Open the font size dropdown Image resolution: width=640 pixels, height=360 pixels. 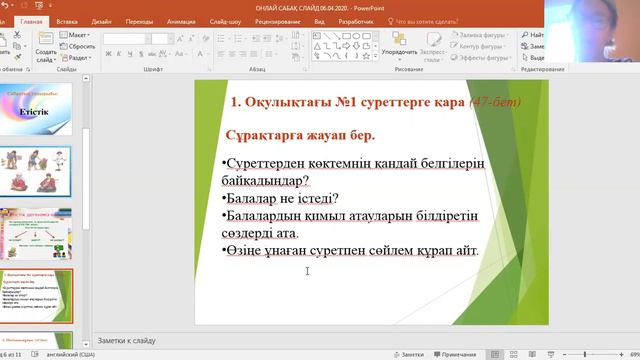(171, 39)
